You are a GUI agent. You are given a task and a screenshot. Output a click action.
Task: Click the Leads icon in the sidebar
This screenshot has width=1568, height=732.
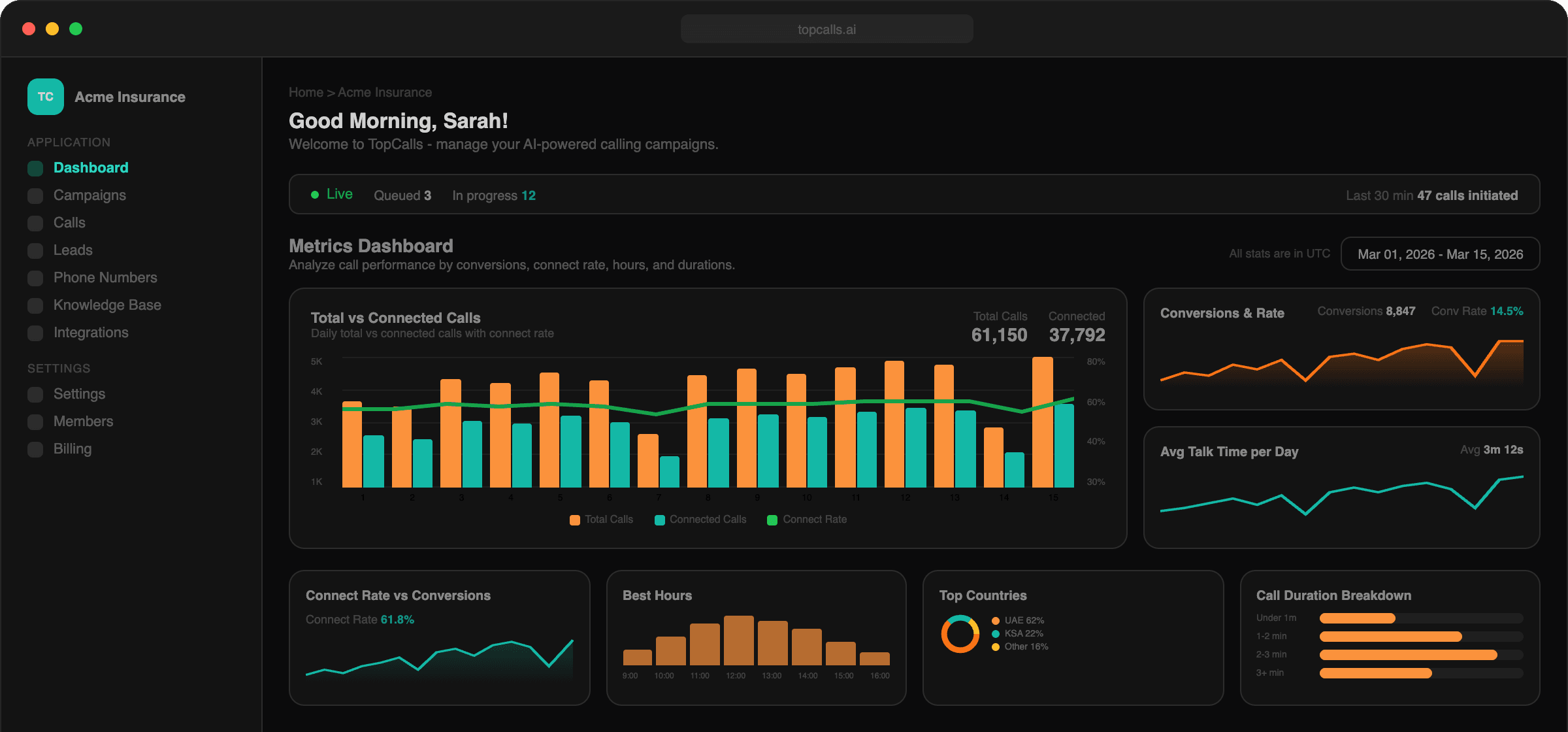click(x=35, y=250)
